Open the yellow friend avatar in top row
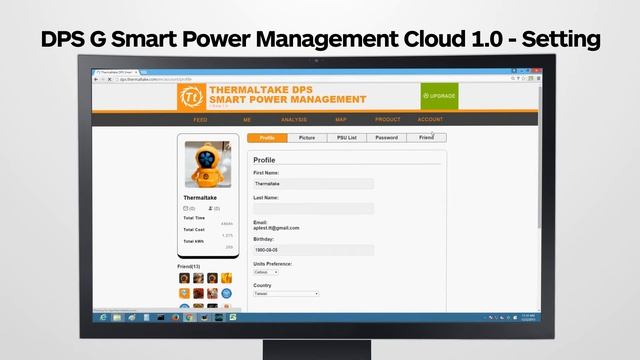This screenshot has width=640, height=360. [x=227, y=278]
